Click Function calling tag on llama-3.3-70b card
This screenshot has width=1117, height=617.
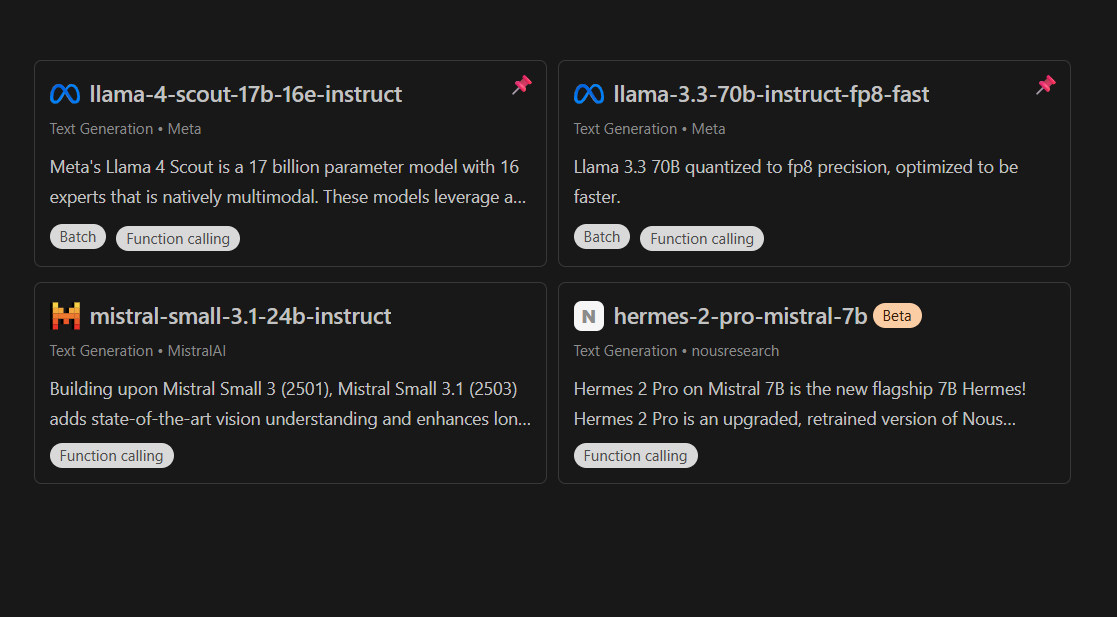click(702, 238)
